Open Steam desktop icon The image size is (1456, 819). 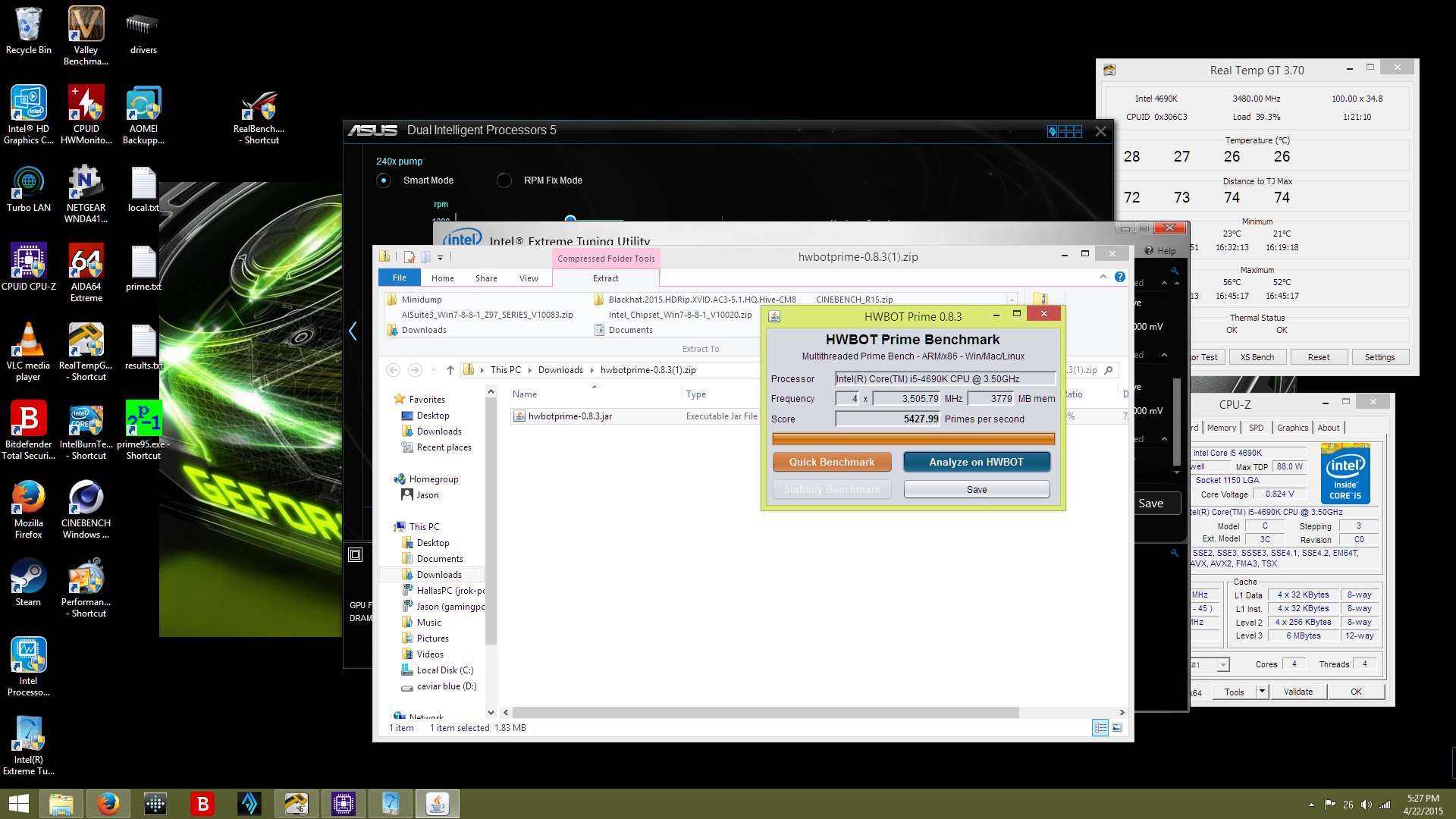click(29, 582)
